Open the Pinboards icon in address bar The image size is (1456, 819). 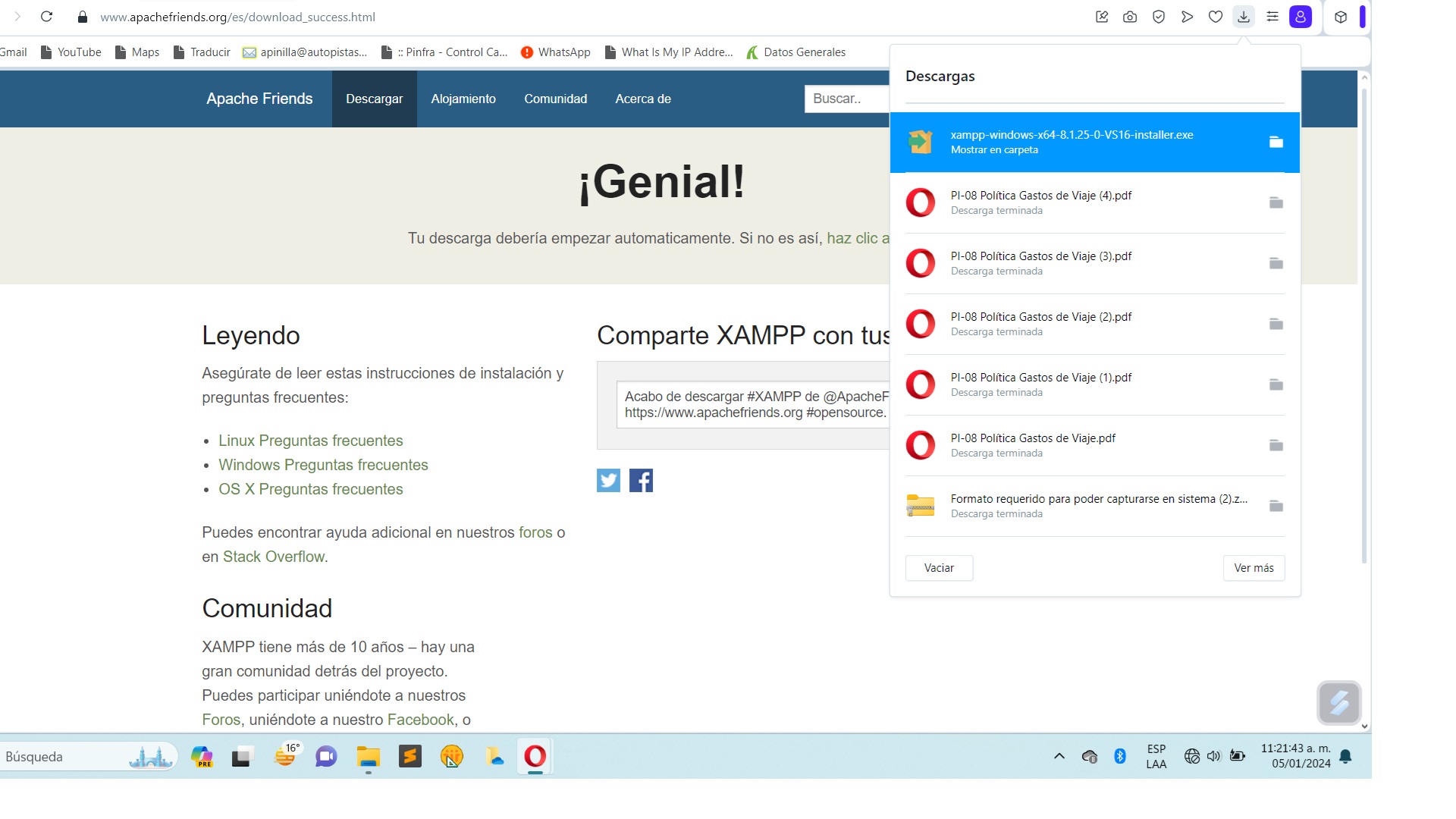click(1102, 17)
